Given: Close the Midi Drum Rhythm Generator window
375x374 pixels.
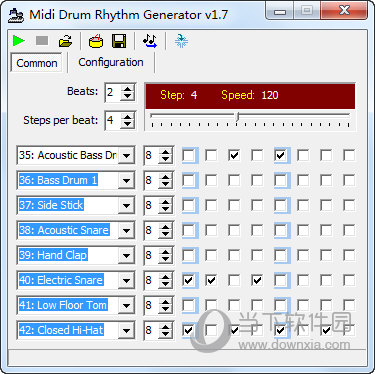Looking at the screenshot, I should click(x=344, y=11).
